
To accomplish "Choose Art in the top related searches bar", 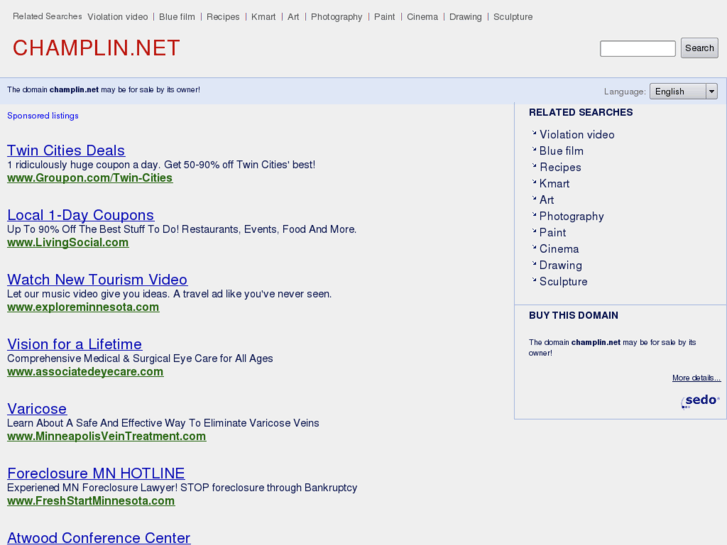I will (293, 17).
